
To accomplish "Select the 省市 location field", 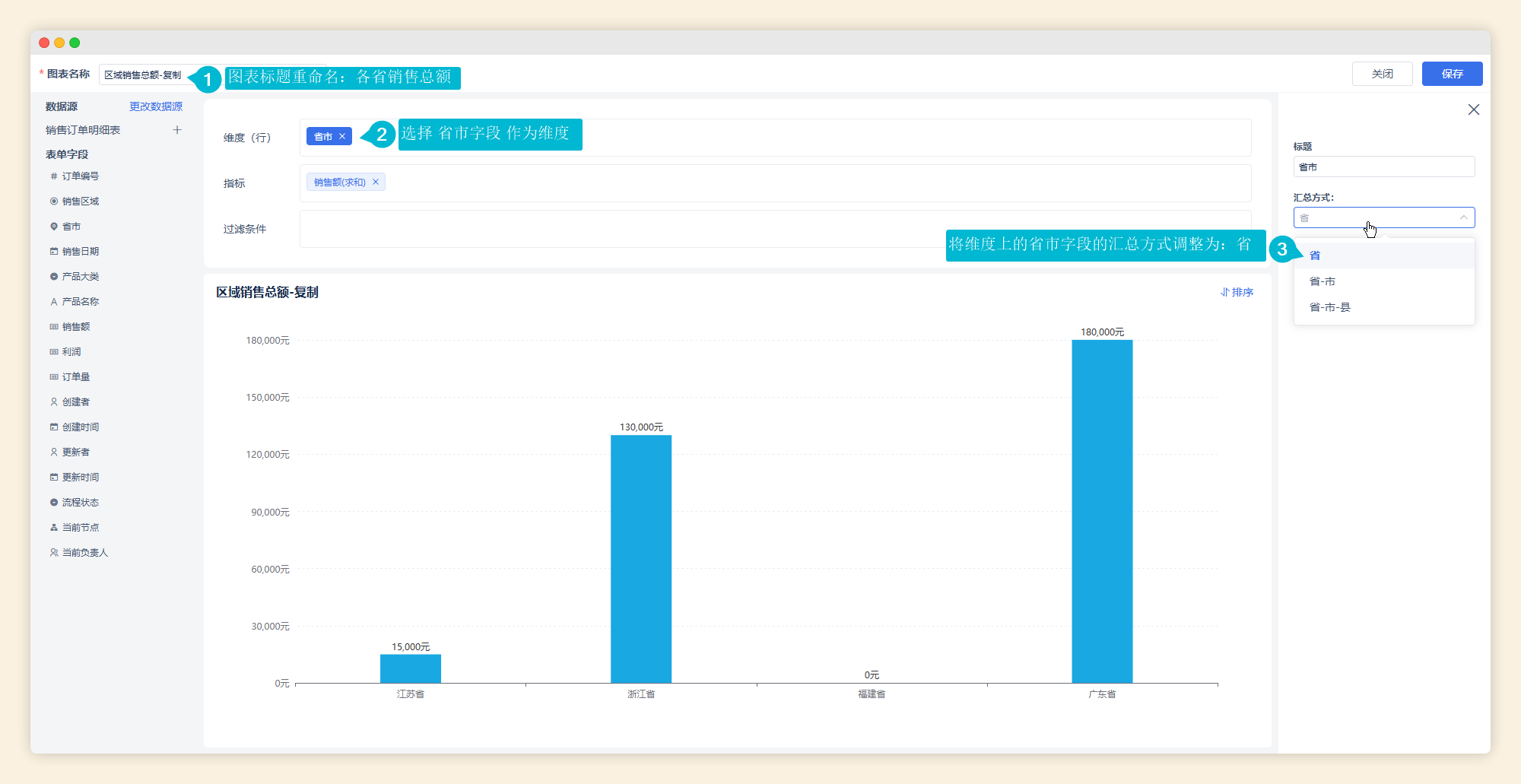I will 71,226.
